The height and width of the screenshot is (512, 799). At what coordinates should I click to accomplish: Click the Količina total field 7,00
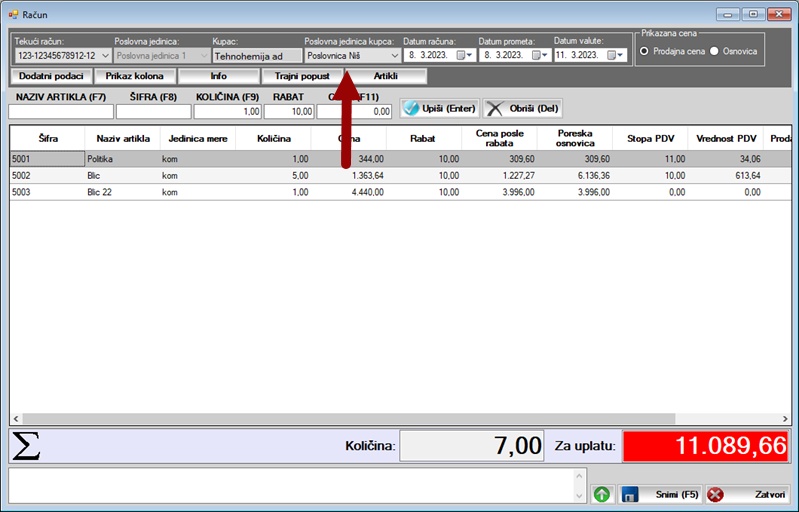point(472,446)
